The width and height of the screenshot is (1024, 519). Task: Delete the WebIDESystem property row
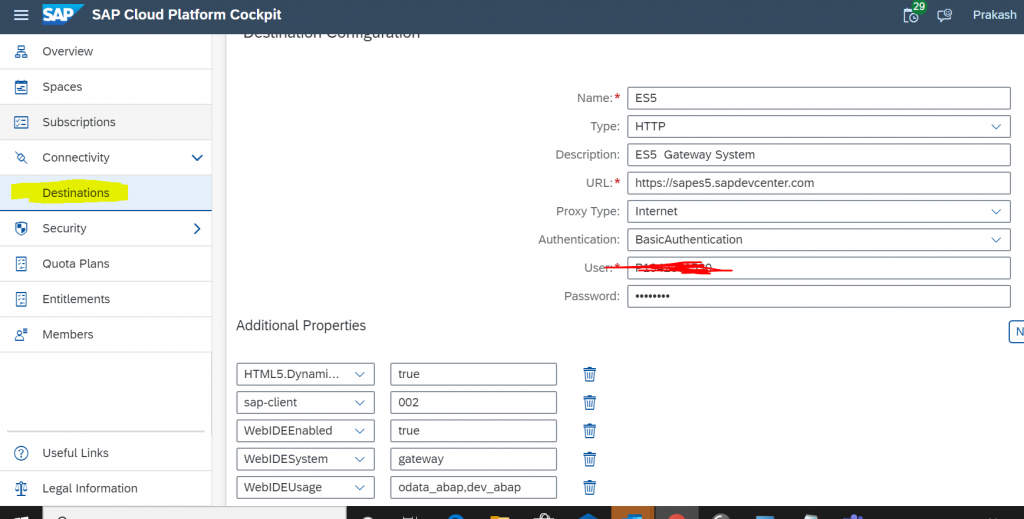[589, 459]
